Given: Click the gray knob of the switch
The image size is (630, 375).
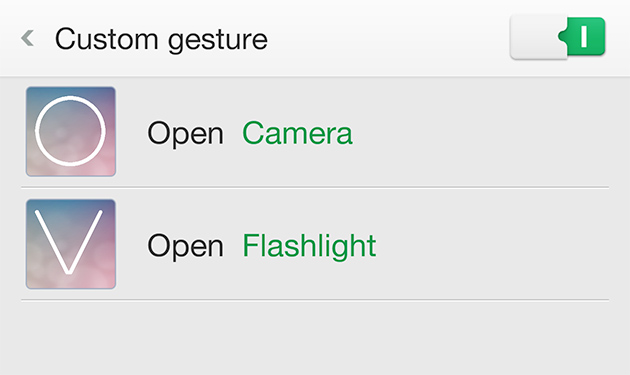Looking at the screenshot, I should click(538, 37).
